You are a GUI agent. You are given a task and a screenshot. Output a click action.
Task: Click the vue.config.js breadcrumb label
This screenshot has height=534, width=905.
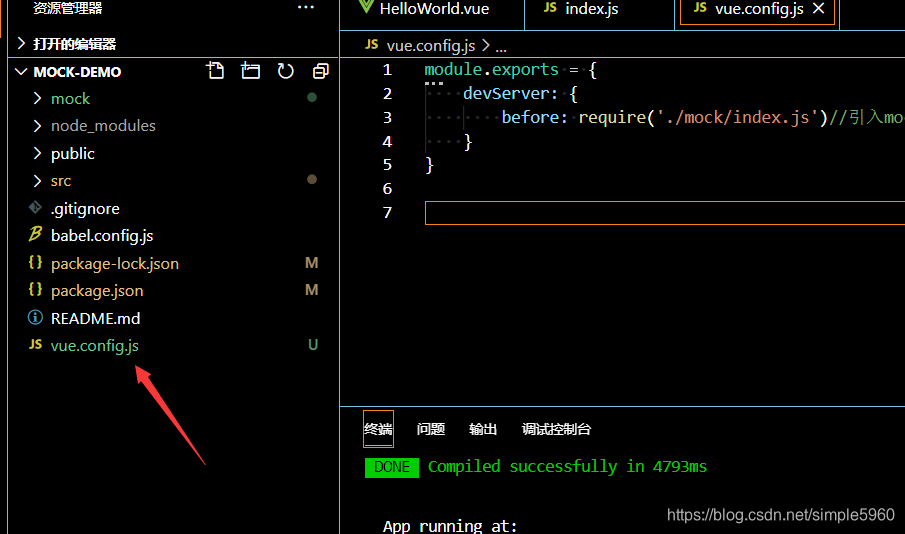(431, 46)
